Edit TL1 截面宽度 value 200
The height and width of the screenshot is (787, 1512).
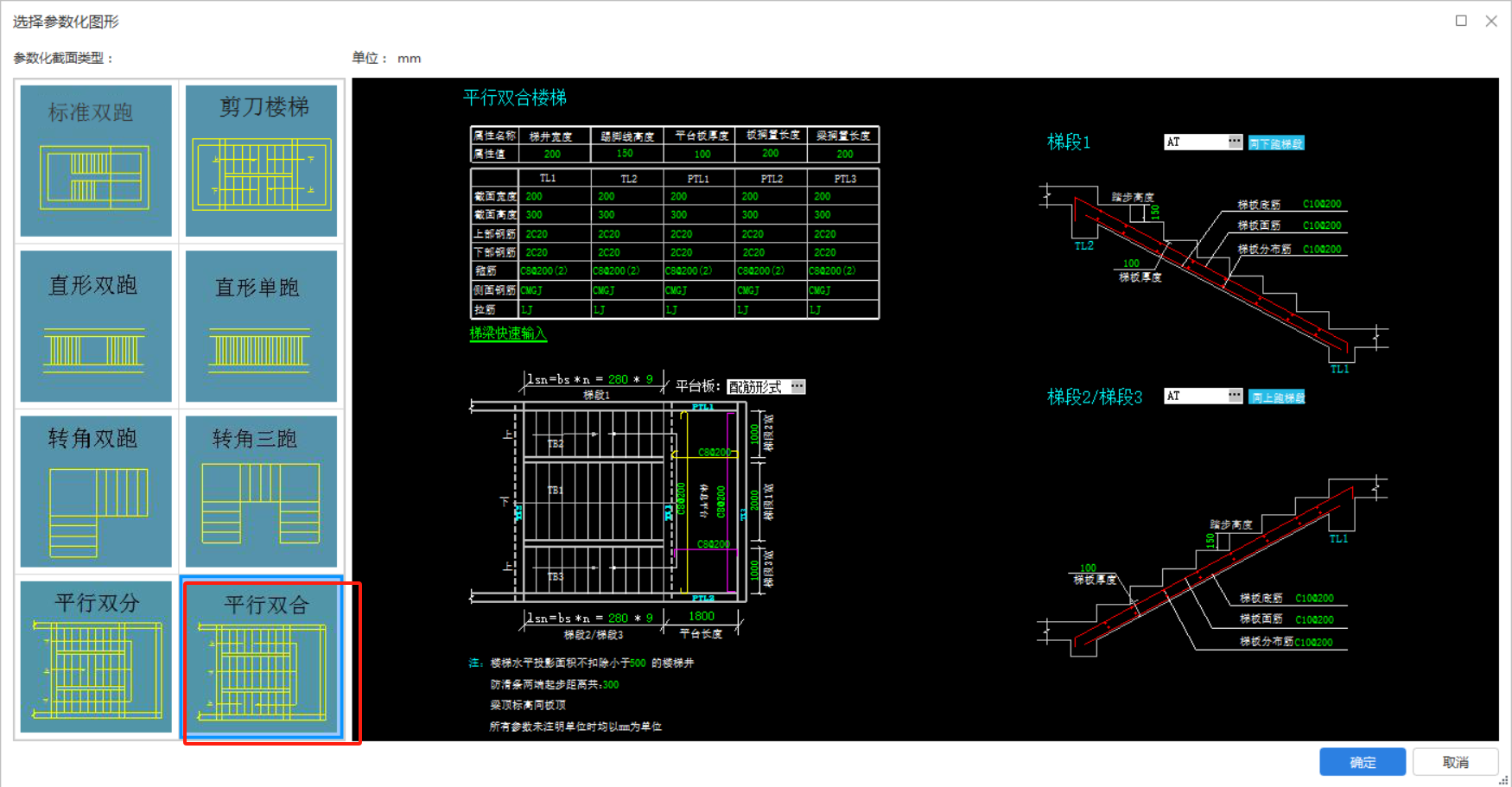(534, 196)
